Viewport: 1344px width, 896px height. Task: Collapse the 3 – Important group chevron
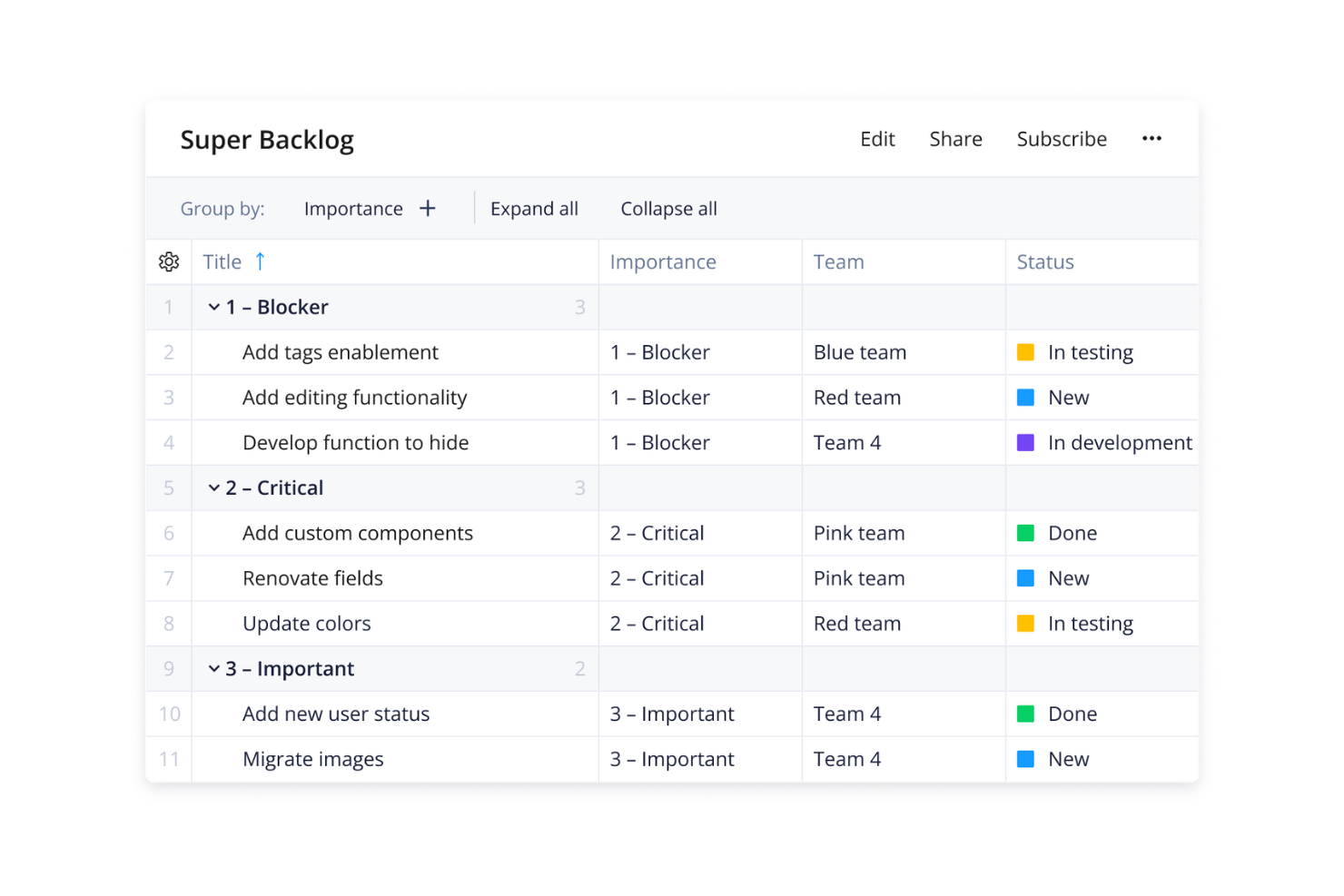tap(214, 668)
